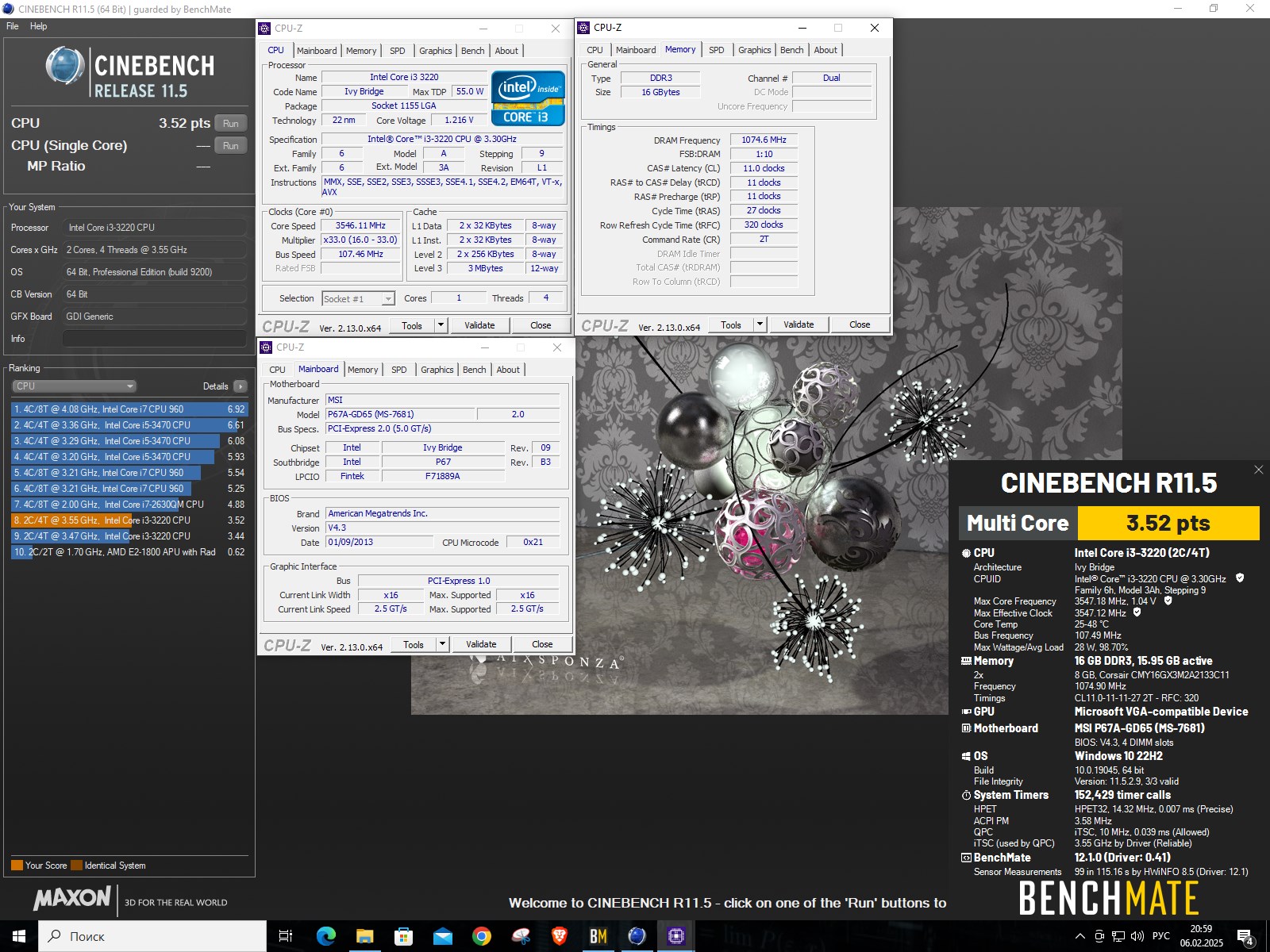Open the network status tray icon
The width and height of the screenshot is (1270, 952).
coord(1118,936)
